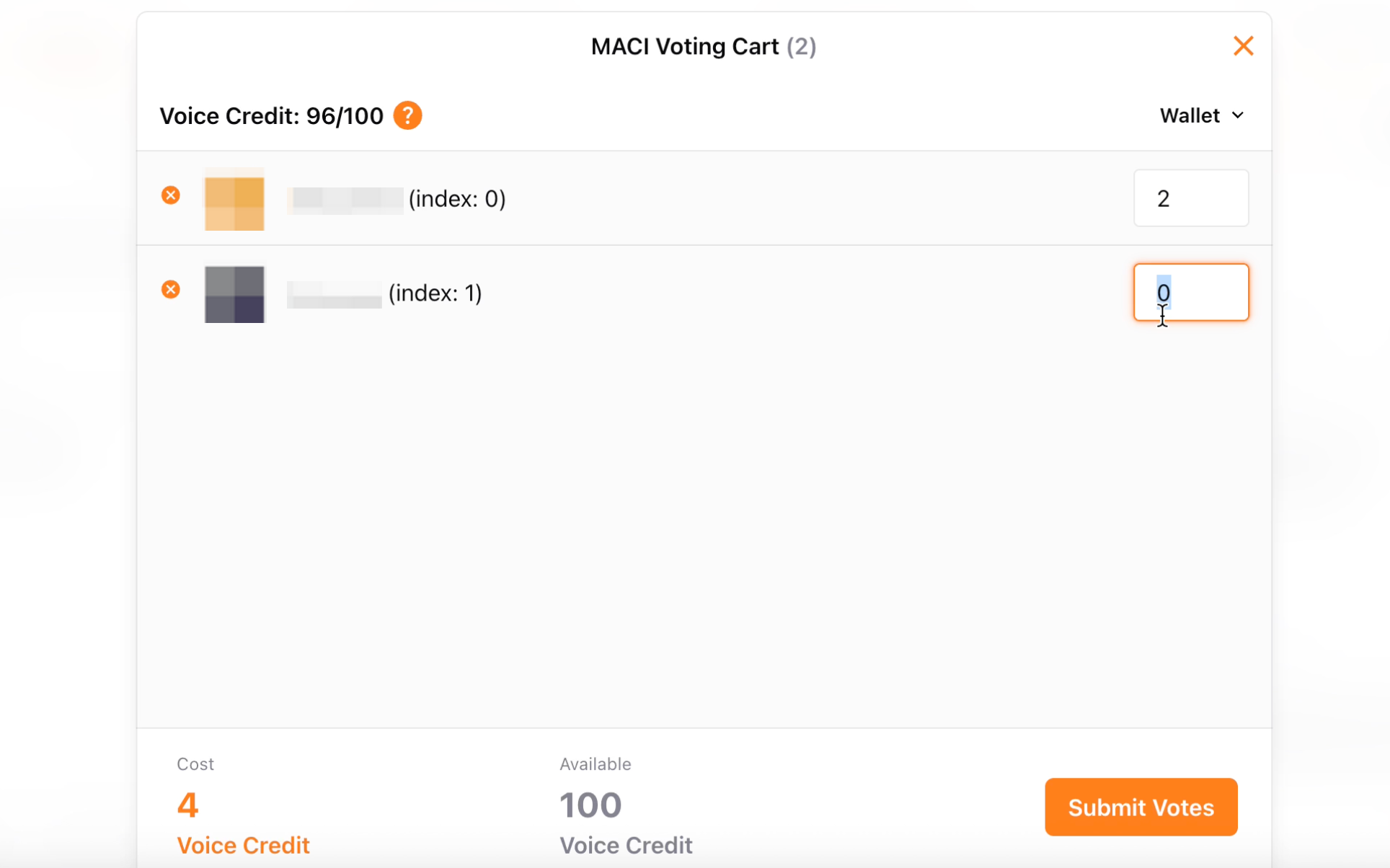Remove the index 0 project from cart

[x=171, y=195]
